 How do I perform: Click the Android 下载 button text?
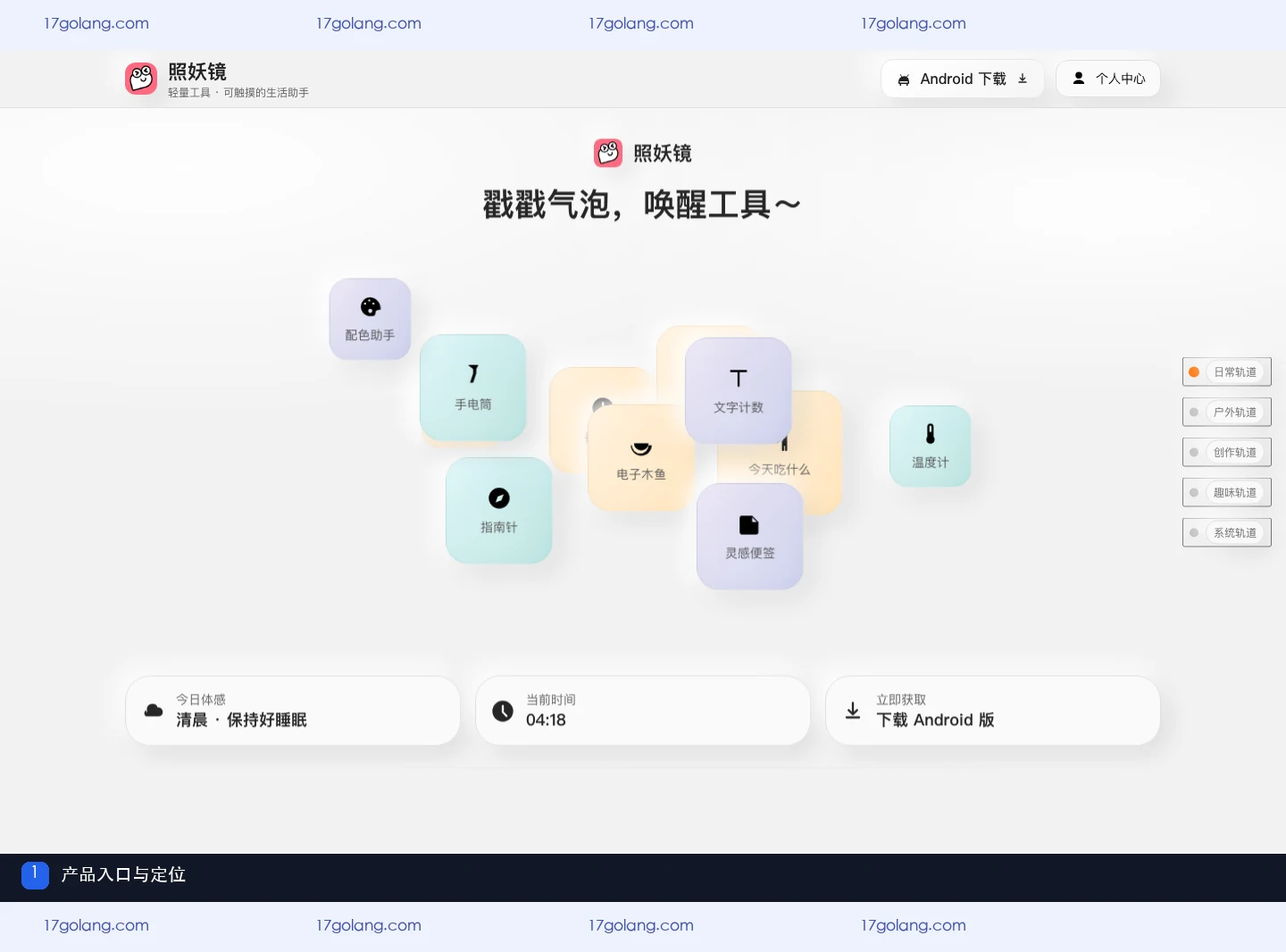tap(963, 79)
